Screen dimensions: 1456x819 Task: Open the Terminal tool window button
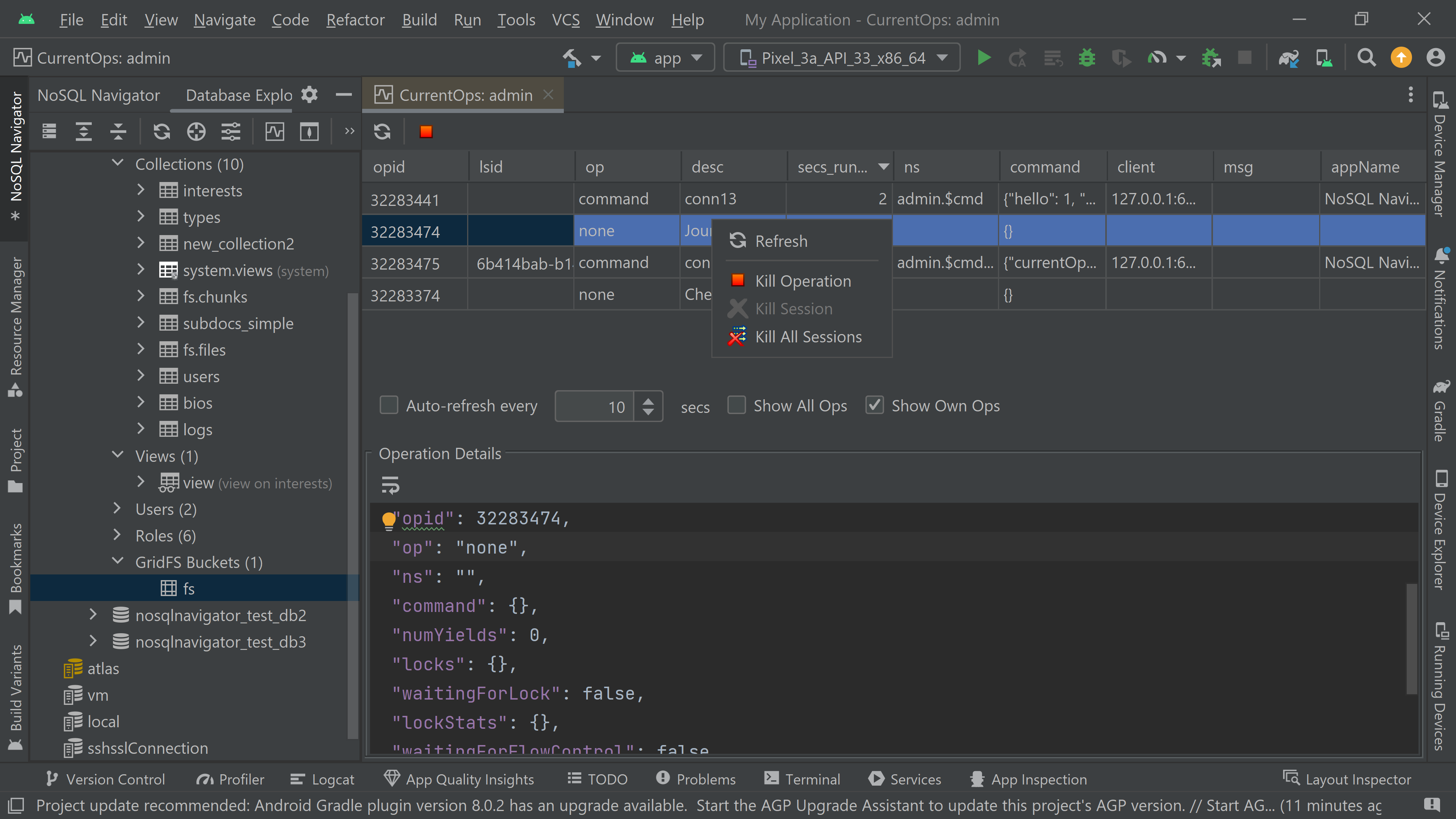pyautogui.click(x=802, y=779)
